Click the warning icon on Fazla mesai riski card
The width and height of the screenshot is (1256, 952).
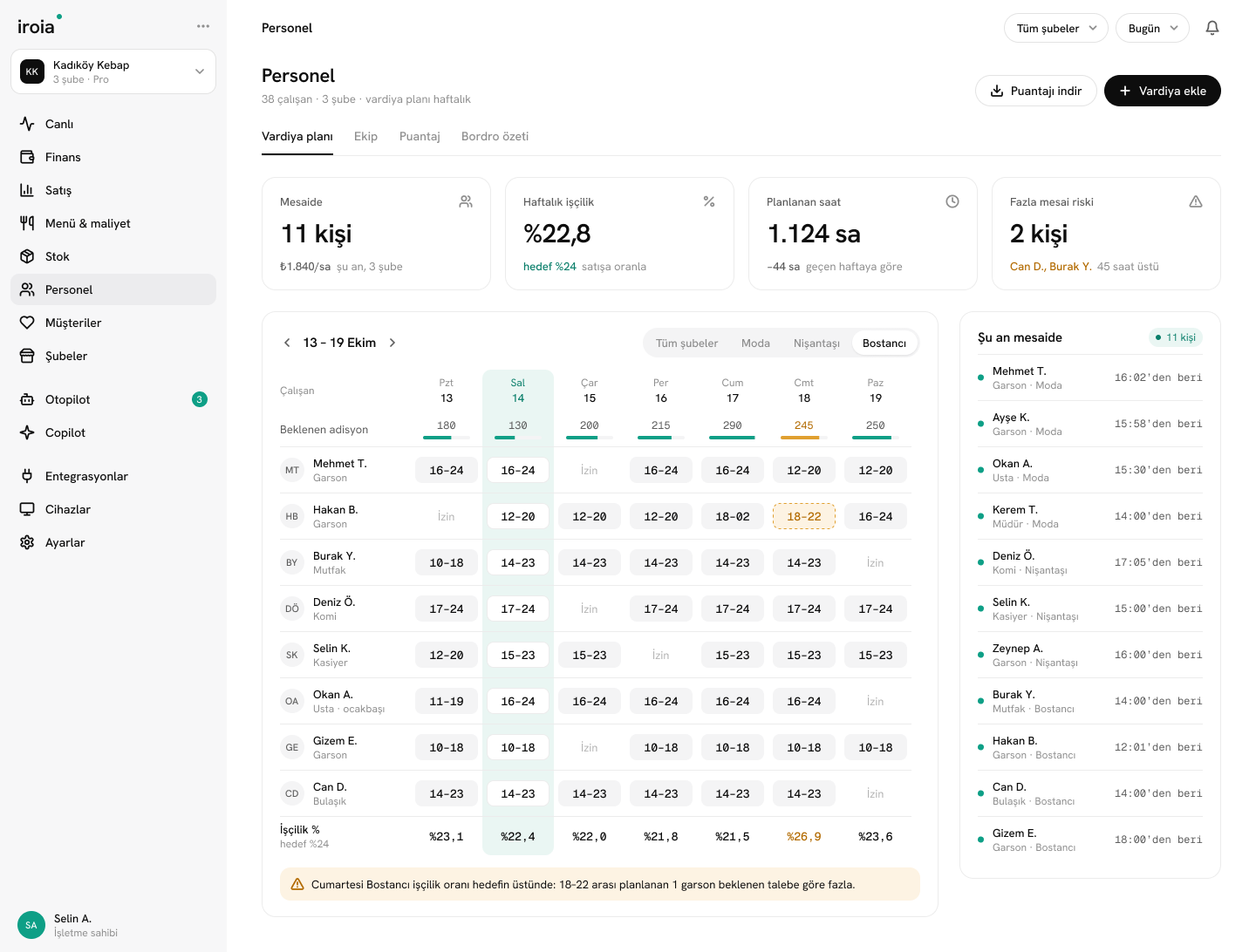[x=1196, y=201]
